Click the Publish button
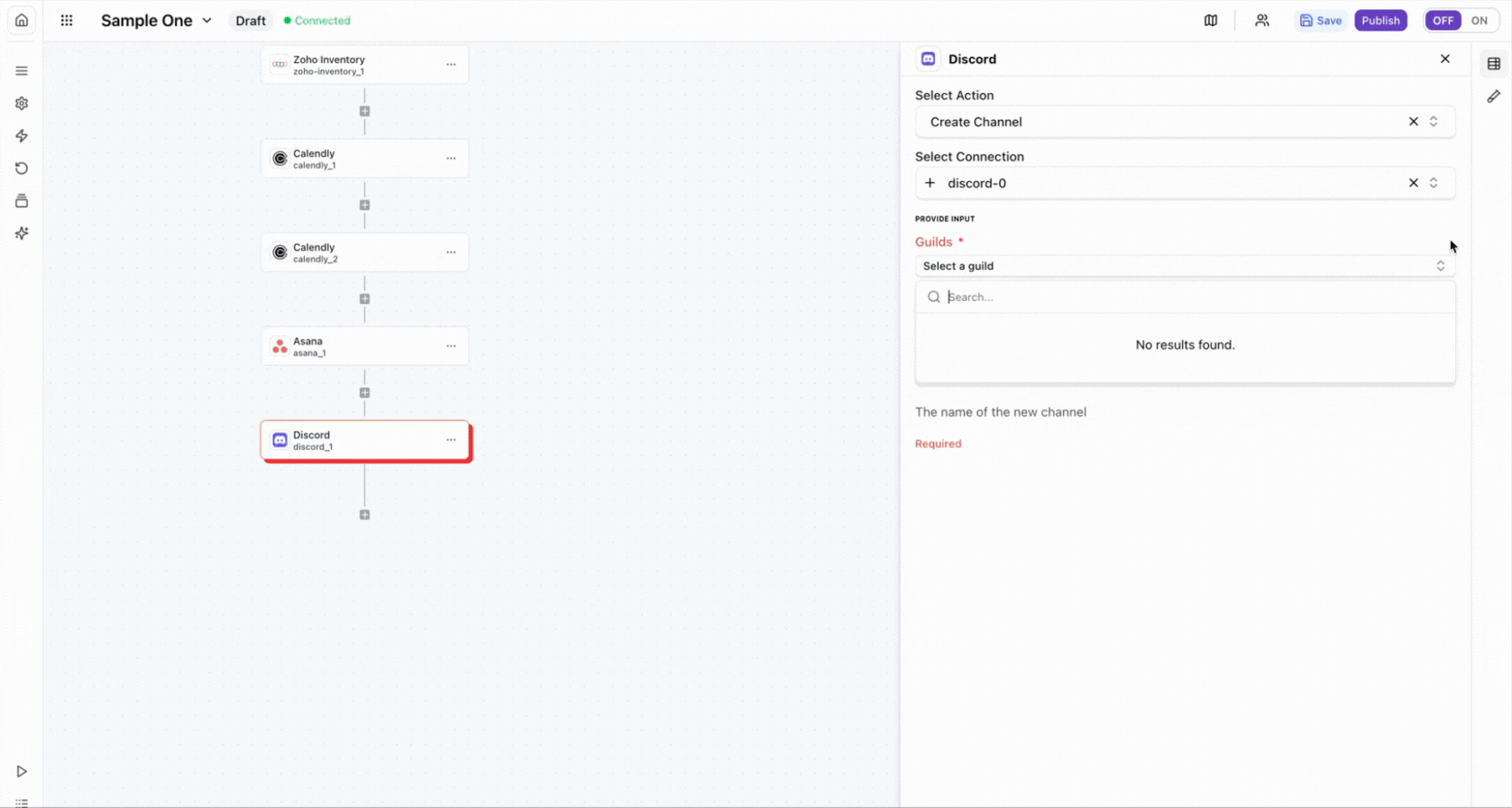This screenshot has width=1512, height=808. (1380, 20)
